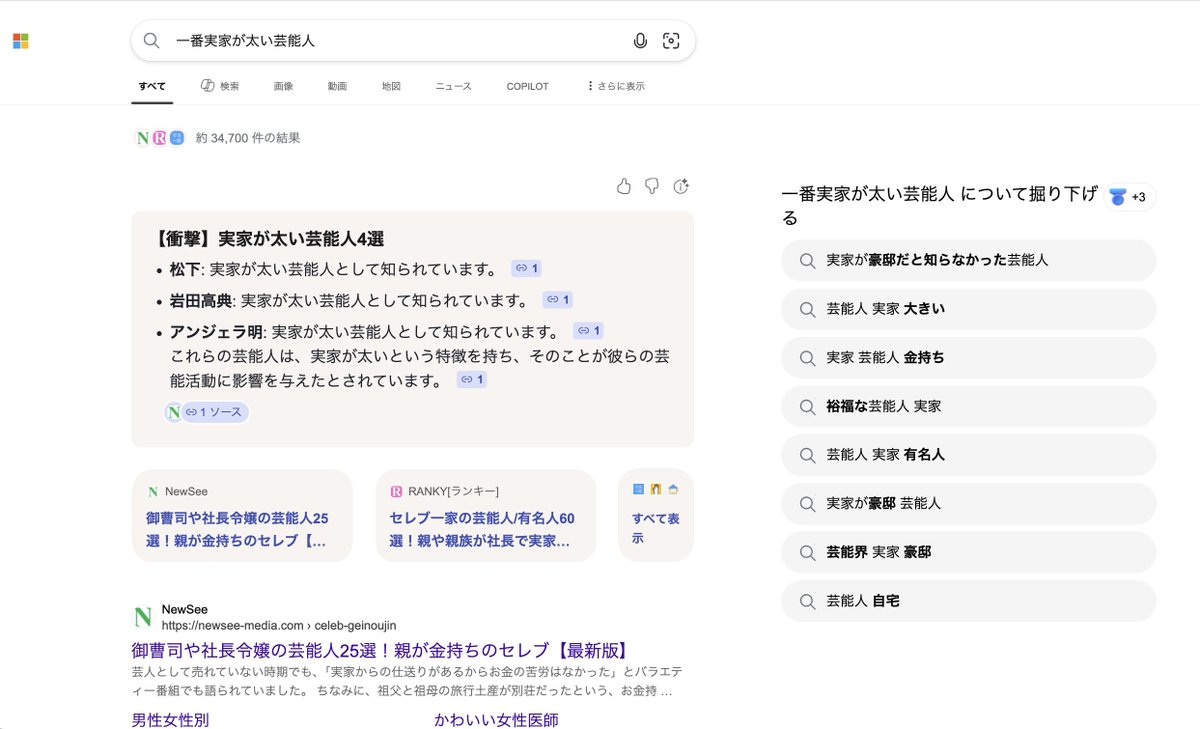Switch to the COPILOT tab
Image resolution: width=1200 pixels, height=729 pixels.
pyautogui.click(x=527, y=86)
